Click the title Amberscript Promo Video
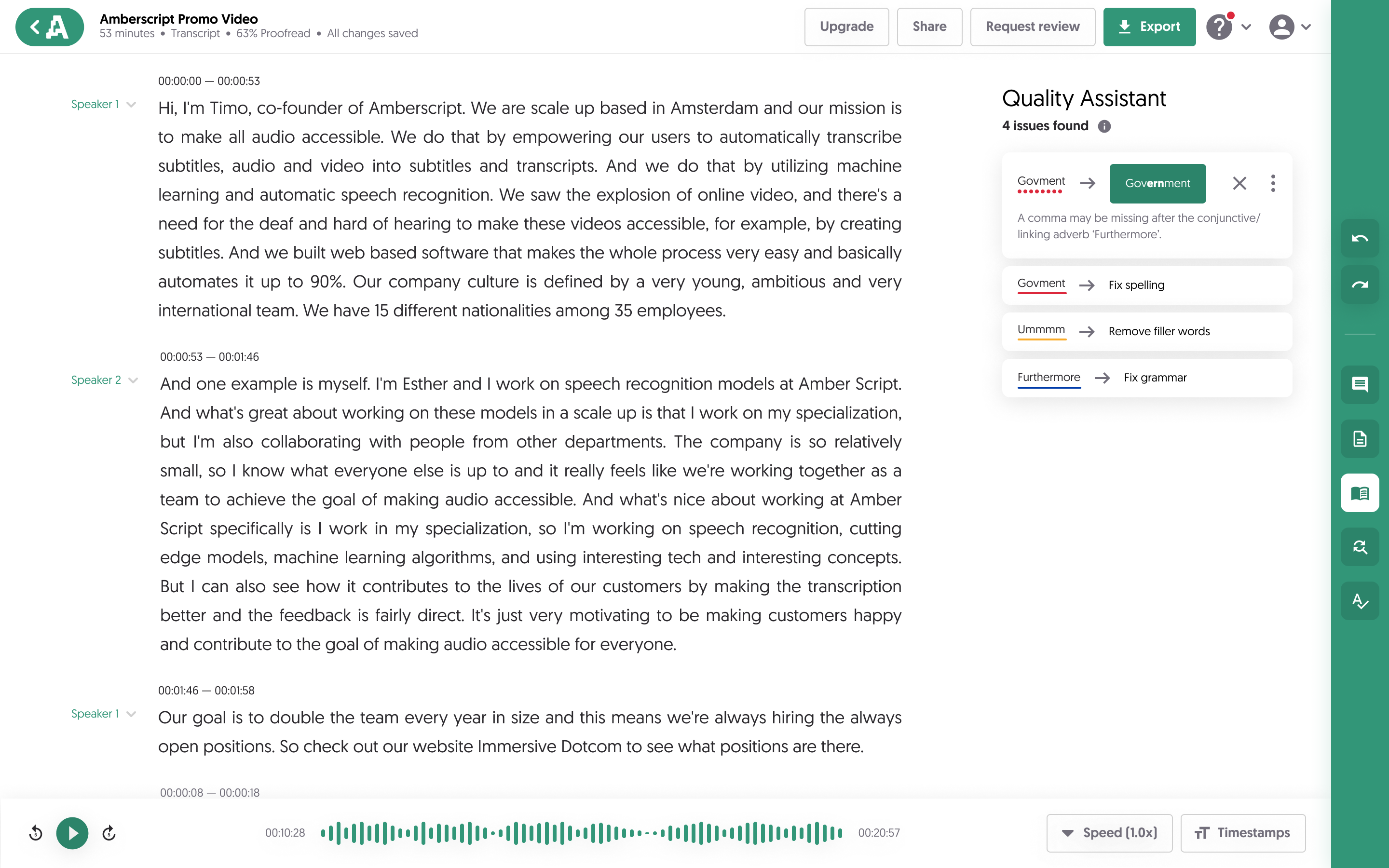The width and height of the screenshot is (1389, 868). tap(178, 19)
